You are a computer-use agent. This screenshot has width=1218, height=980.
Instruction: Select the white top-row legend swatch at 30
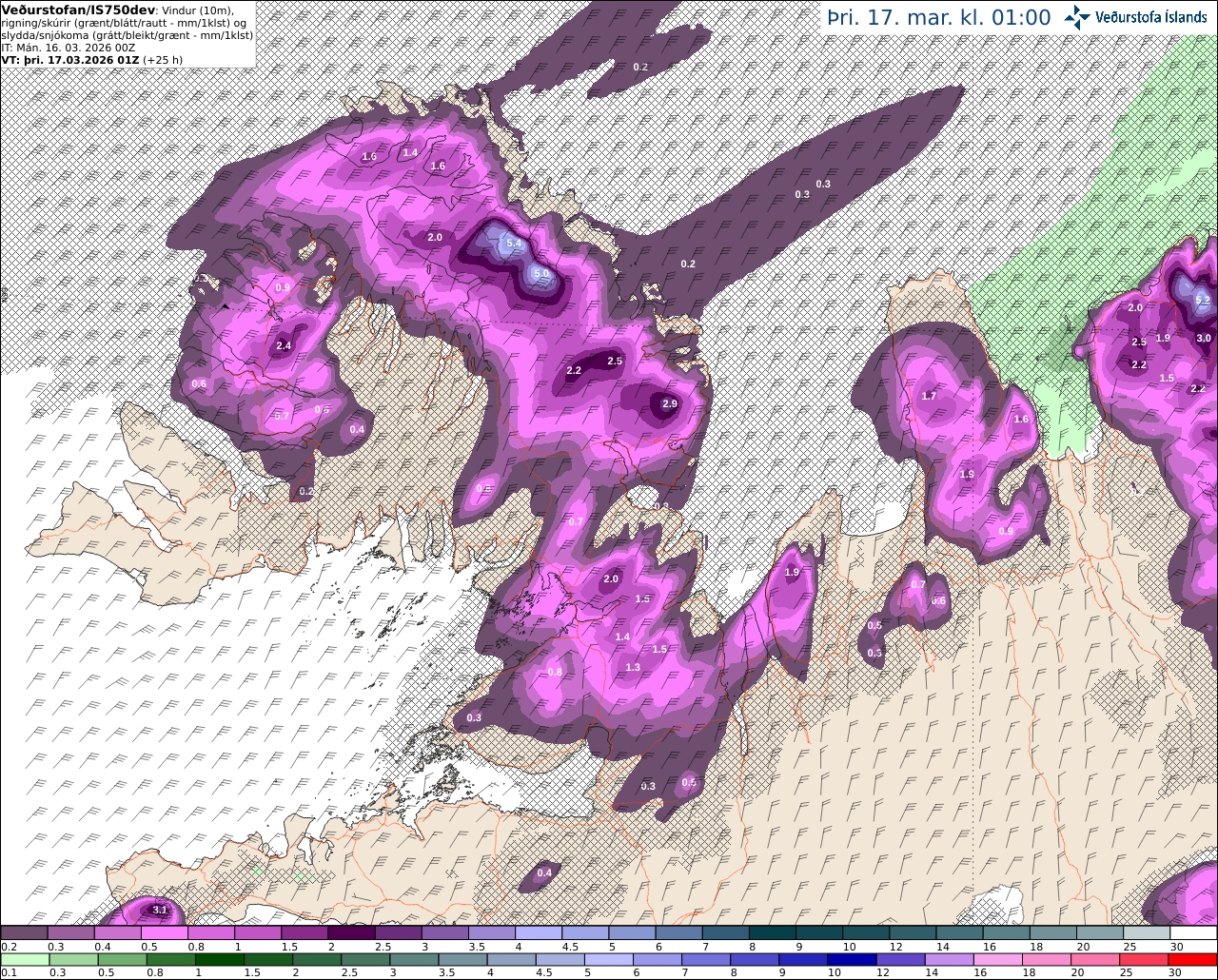[1194, 933]
